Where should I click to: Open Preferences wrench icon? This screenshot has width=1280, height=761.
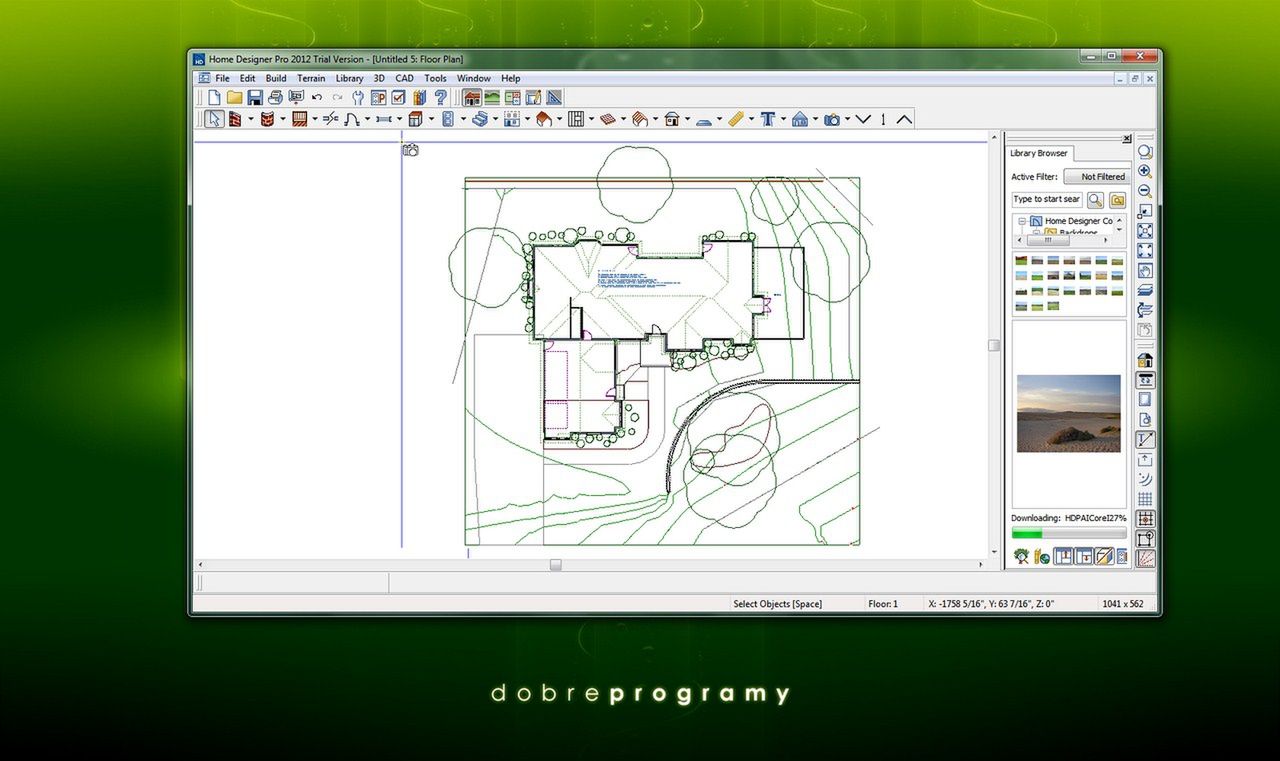click(358, 97)
